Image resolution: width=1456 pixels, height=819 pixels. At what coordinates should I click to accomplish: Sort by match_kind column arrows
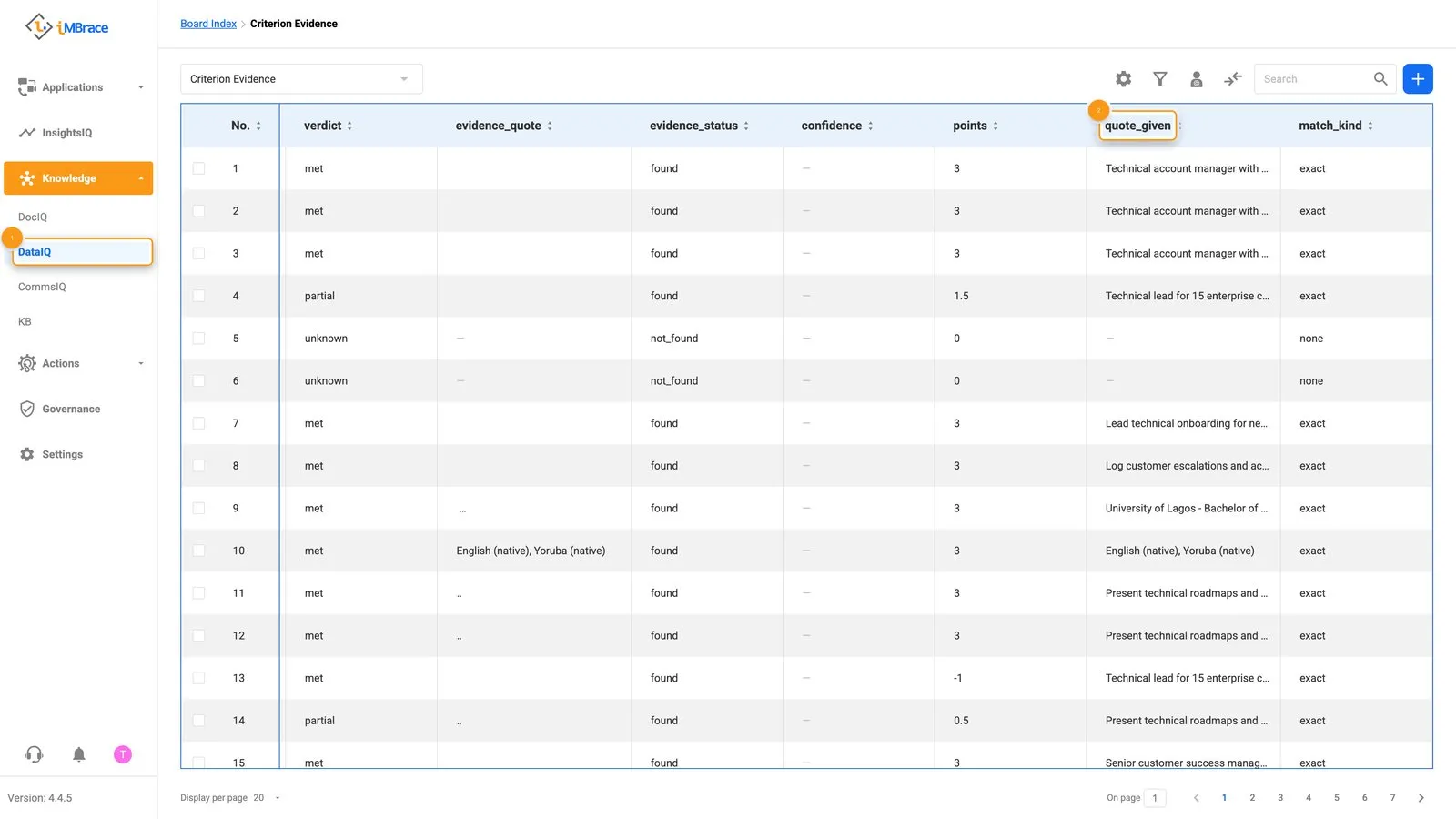[x=1370, y=126]
